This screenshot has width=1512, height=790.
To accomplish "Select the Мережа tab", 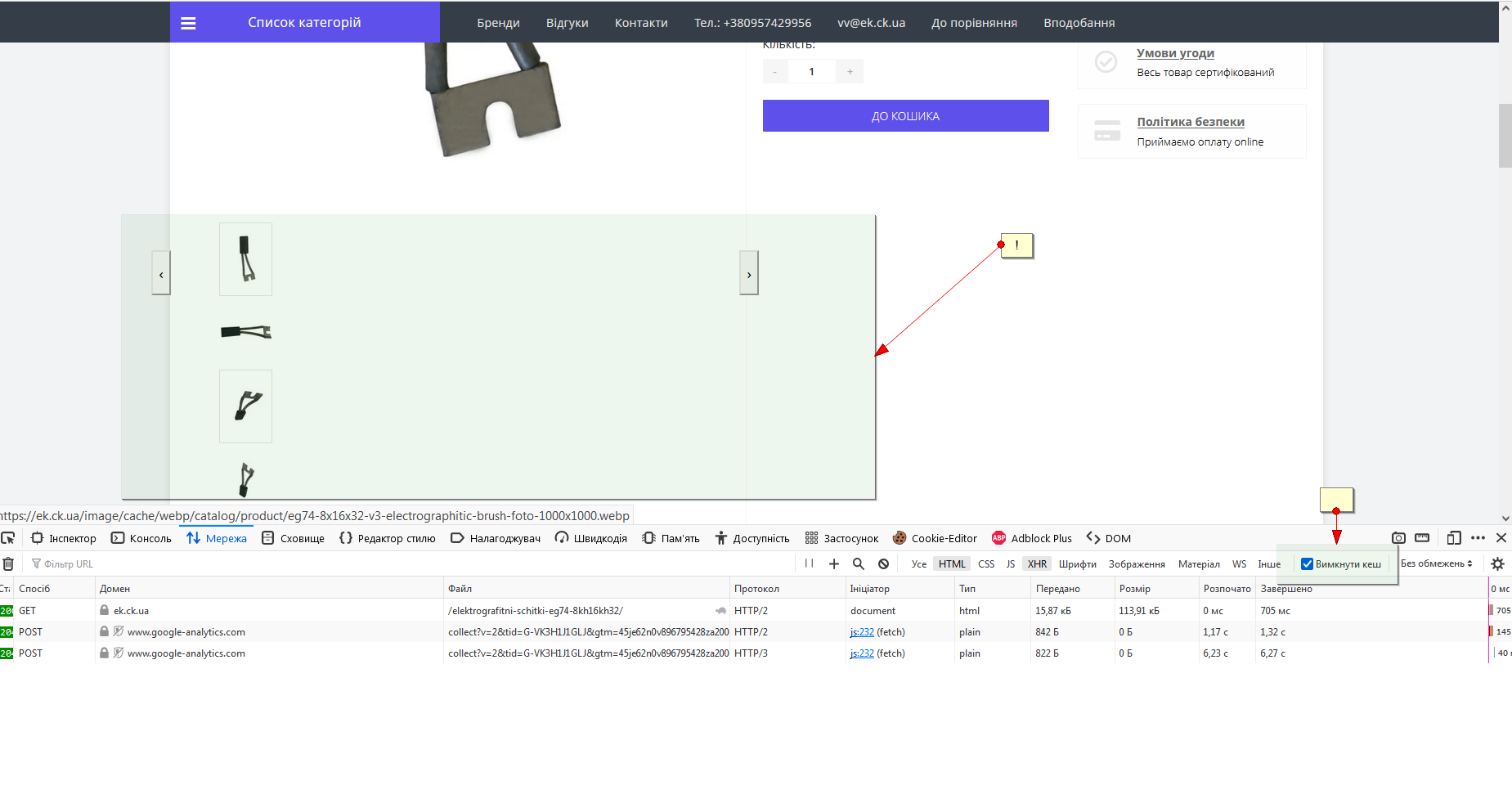I will [217, 538].
